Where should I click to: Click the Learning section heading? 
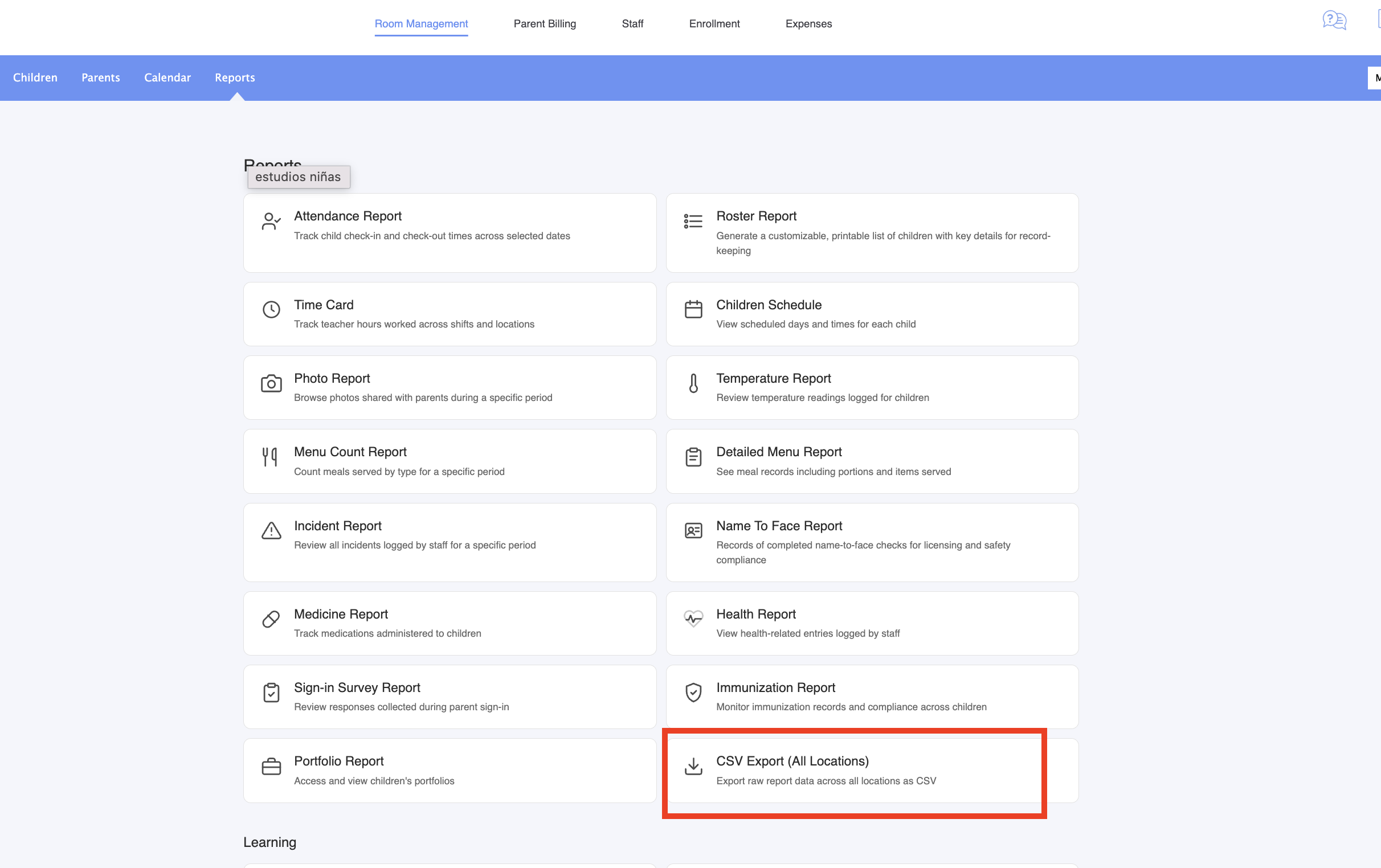point(269,842)
